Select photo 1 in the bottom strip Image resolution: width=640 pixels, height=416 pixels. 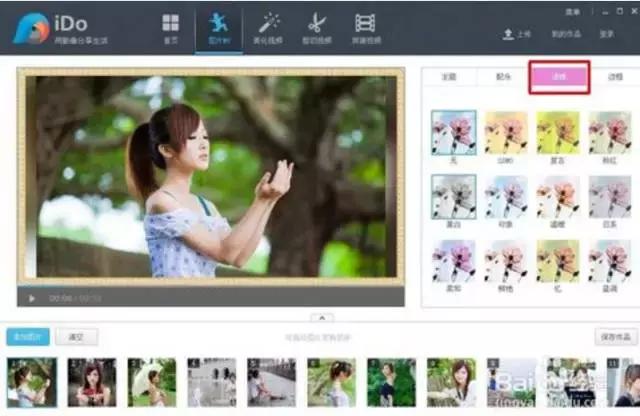tap(32, 382)
